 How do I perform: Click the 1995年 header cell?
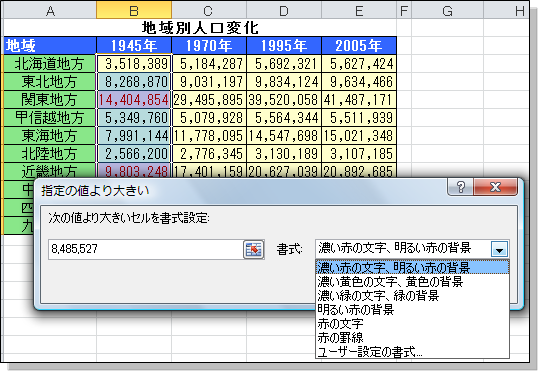click(284, 46)
